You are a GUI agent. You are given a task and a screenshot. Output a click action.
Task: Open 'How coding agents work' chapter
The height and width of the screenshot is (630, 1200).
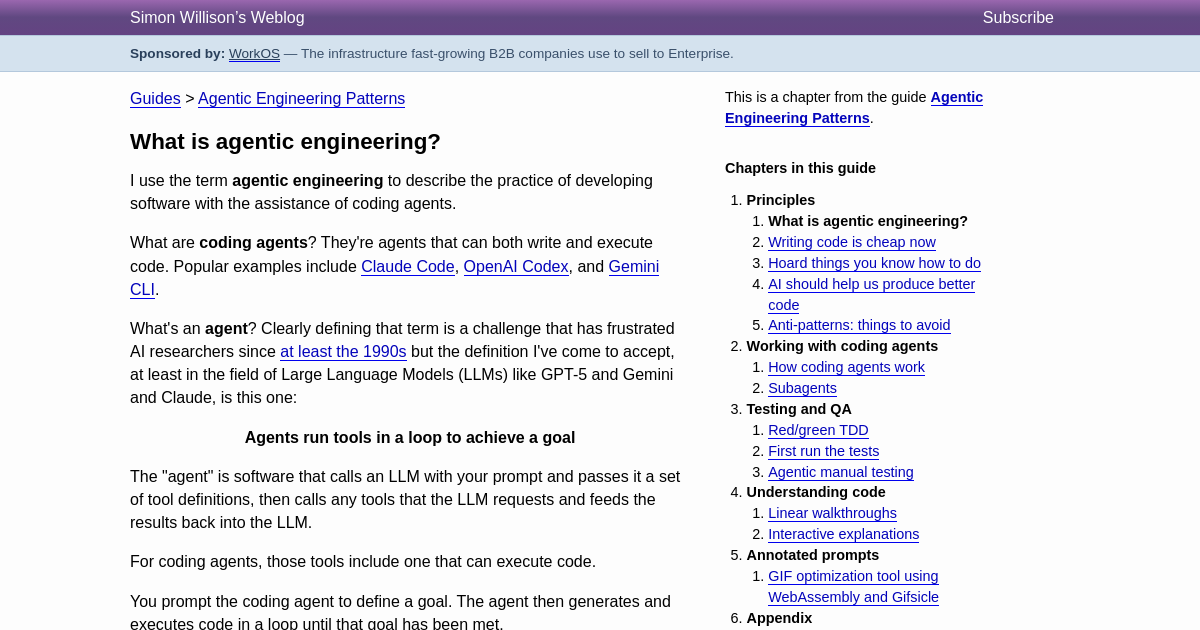point(846,367)
